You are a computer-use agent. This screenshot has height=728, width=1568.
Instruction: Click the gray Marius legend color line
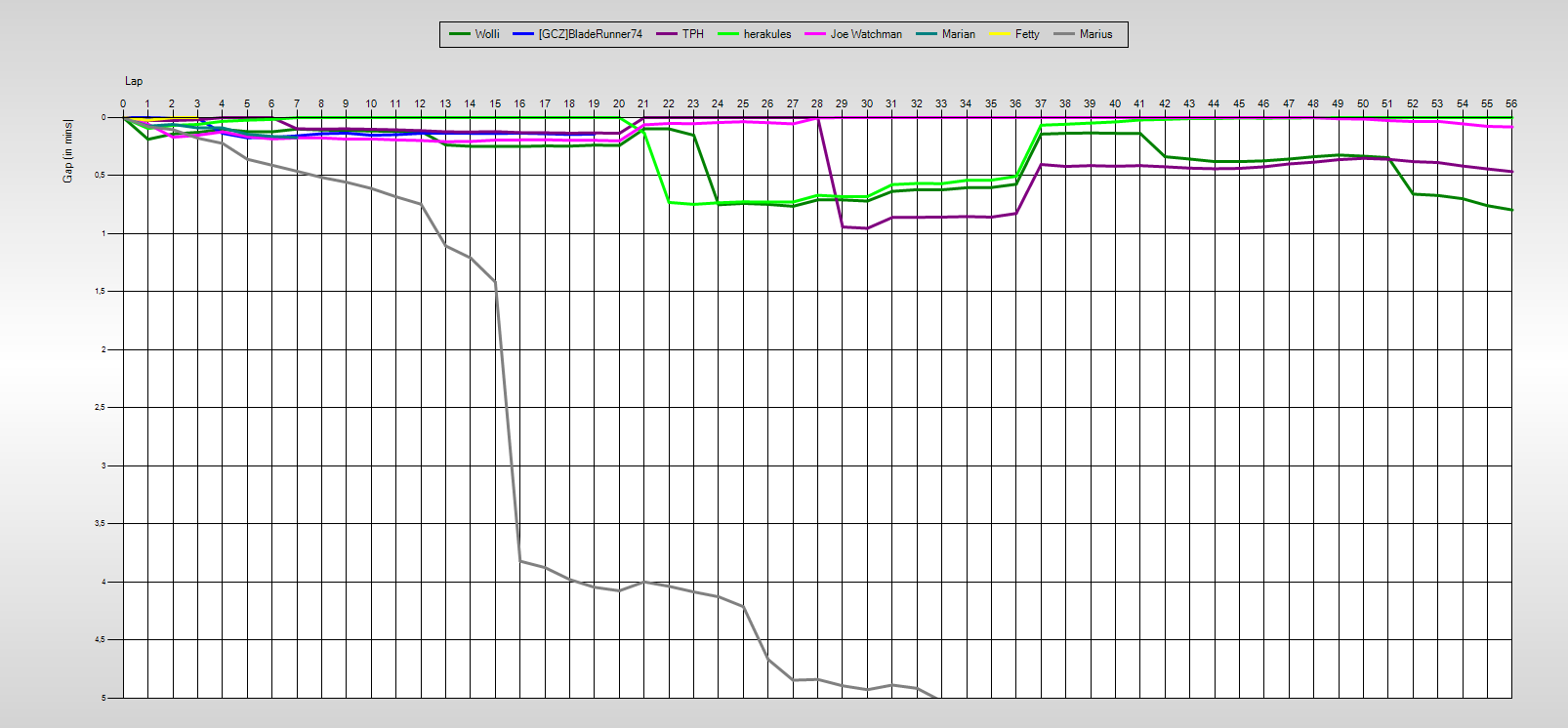pos(1064,34)
